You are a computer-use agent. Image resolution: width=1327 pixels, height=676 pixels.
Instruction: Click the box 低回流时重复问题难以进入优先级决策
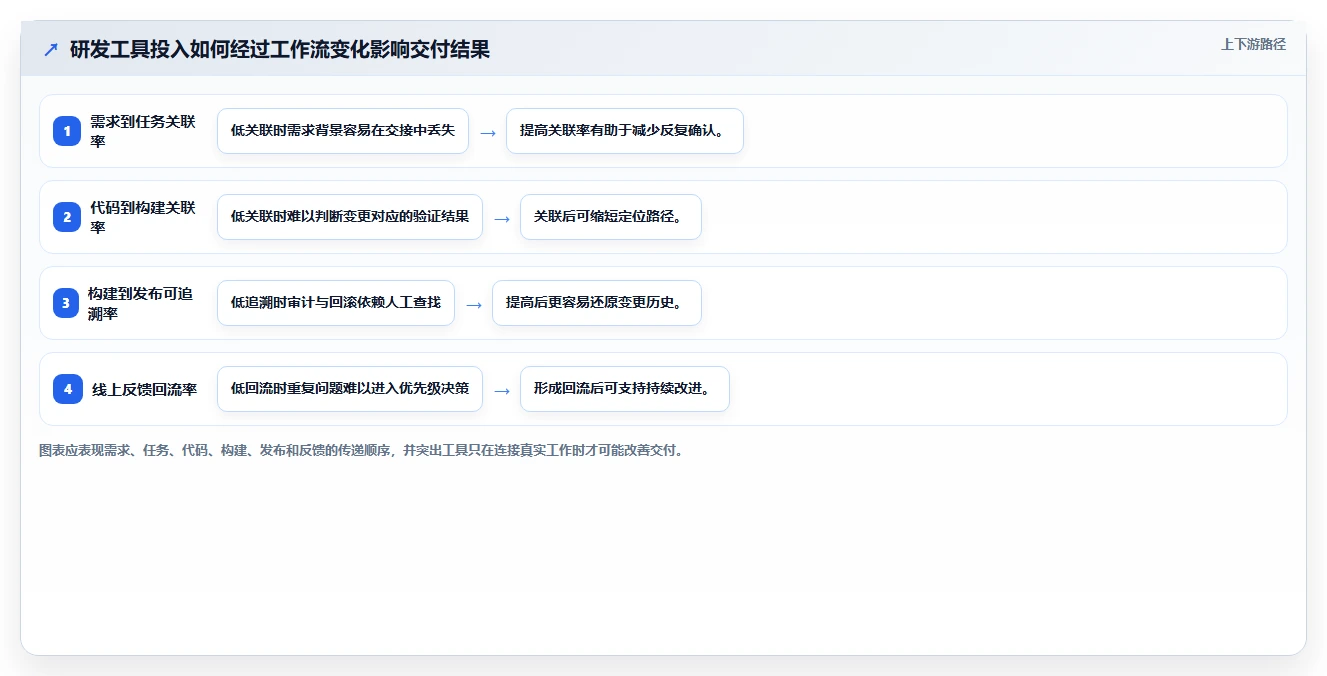point(350,389)
